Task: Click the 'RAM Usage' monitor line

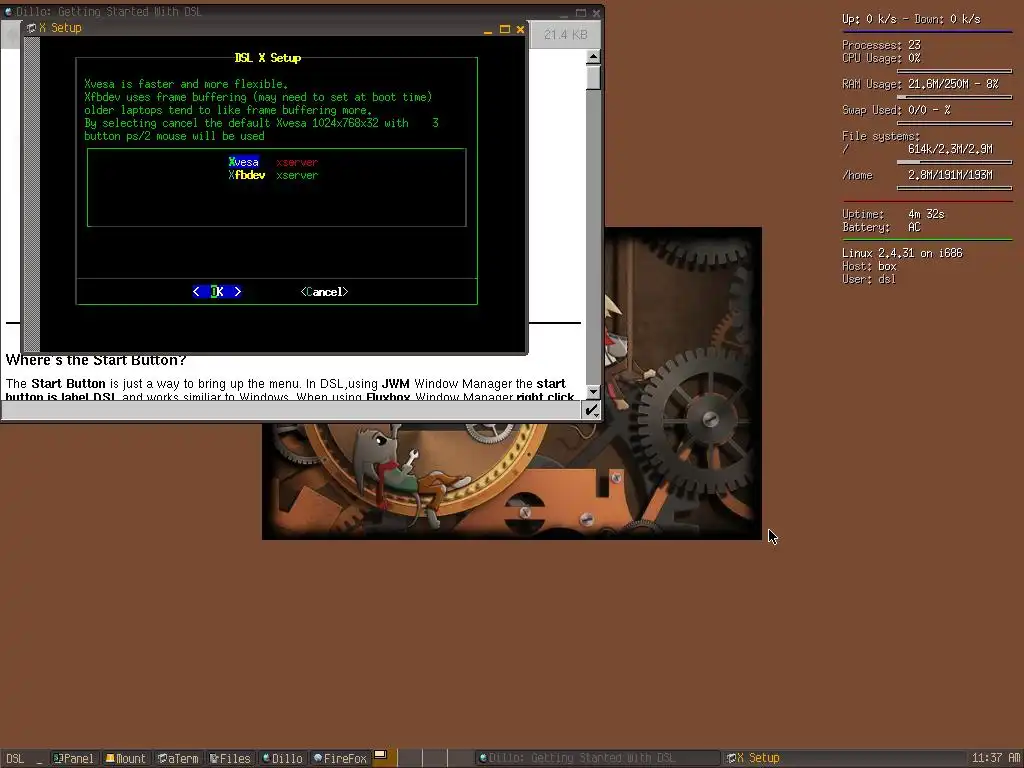Action: pos(920,84)
